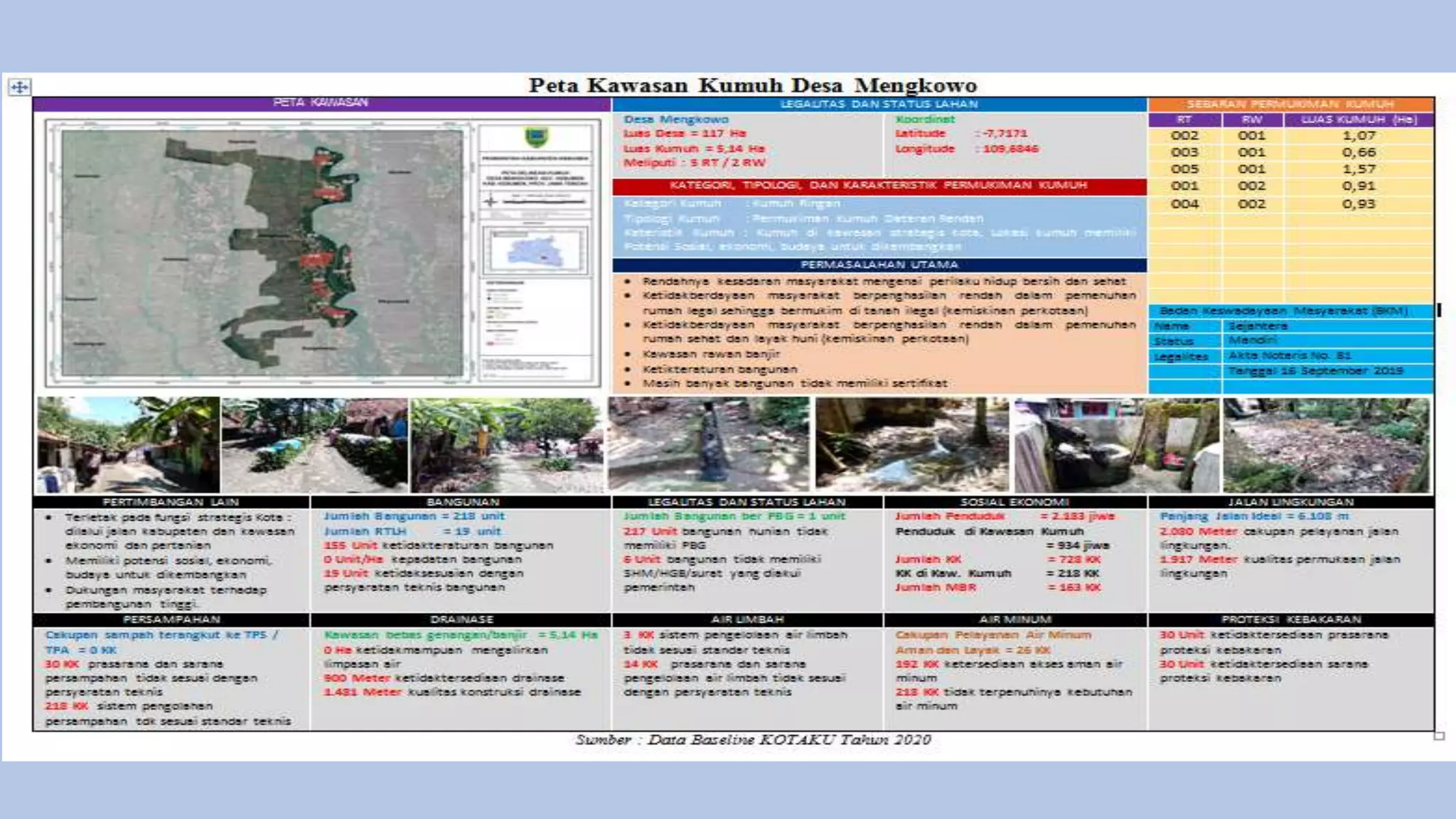Click the regency emblem in map legend
The height and width of the screenshot is (819, 1456).
tap(535, 138)
